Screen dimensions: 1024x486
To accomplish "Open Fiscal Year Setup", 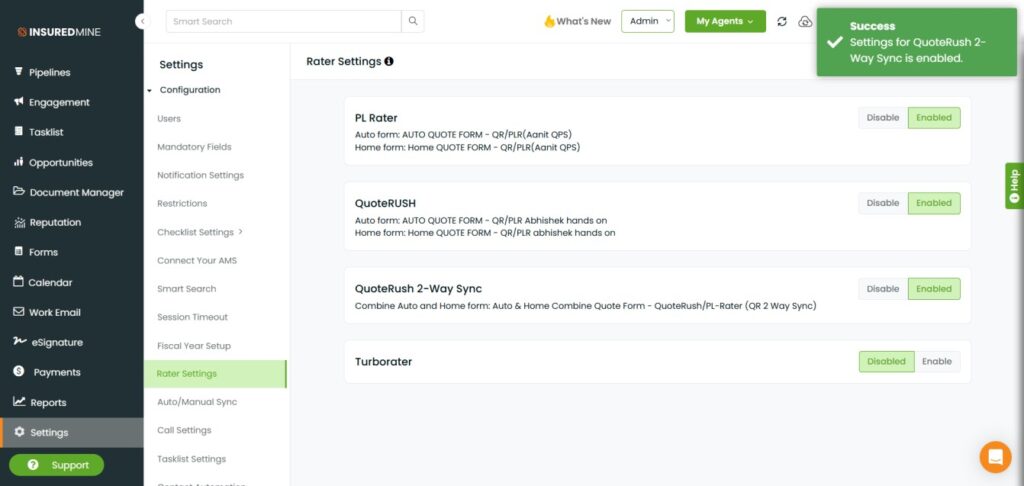I will pyautogui.click(x=194, y=346).
